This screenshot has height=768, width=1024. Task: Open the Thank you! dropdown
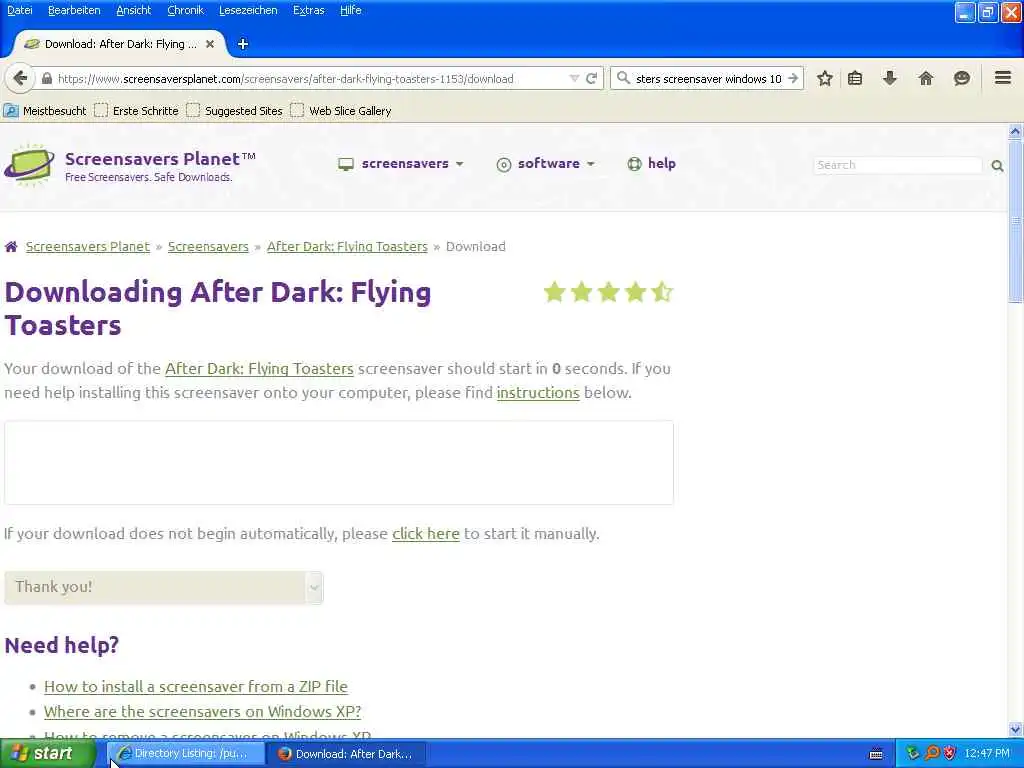(x=163, y=587)
